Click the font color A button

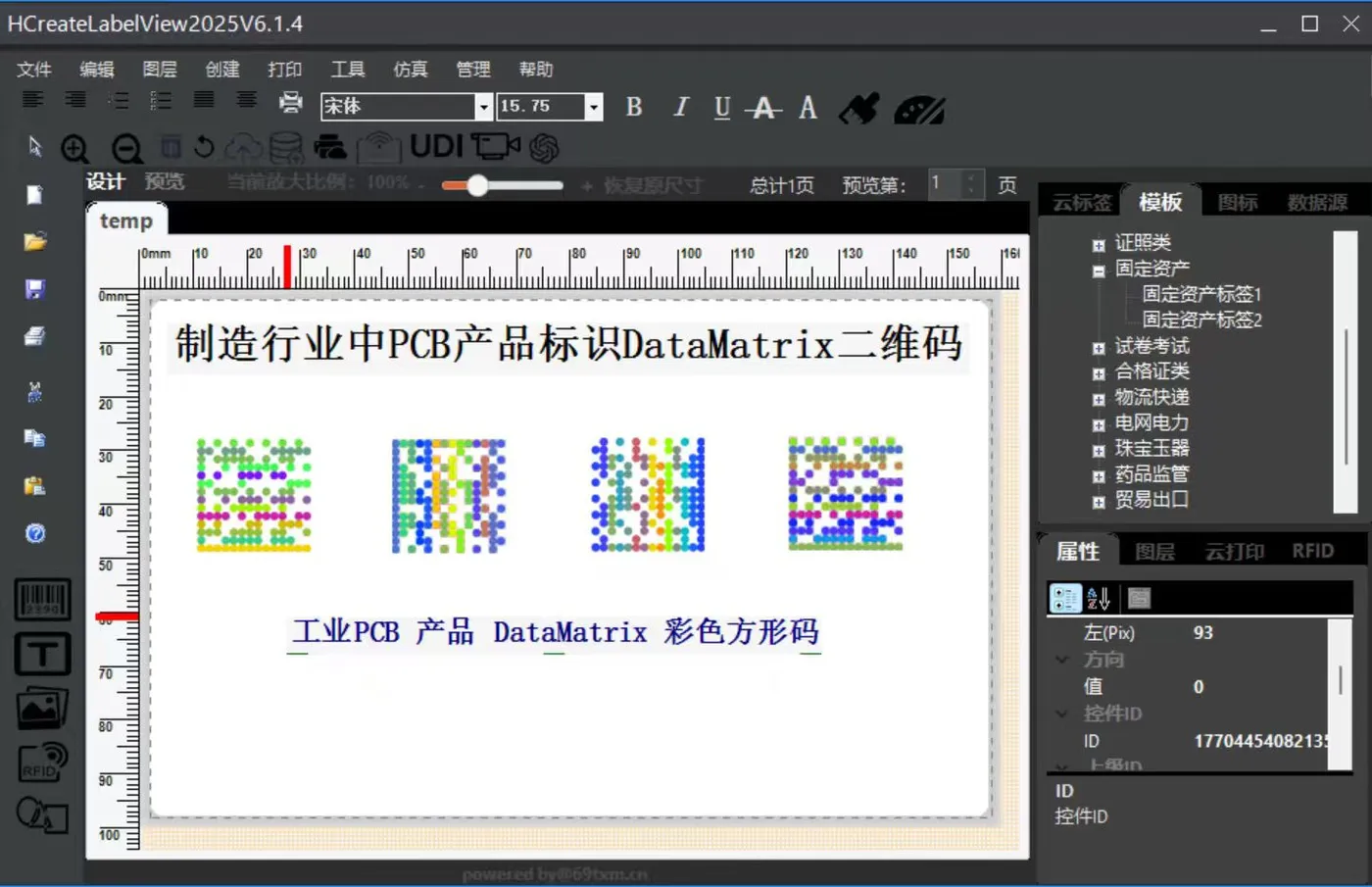[x=808, y=107]
